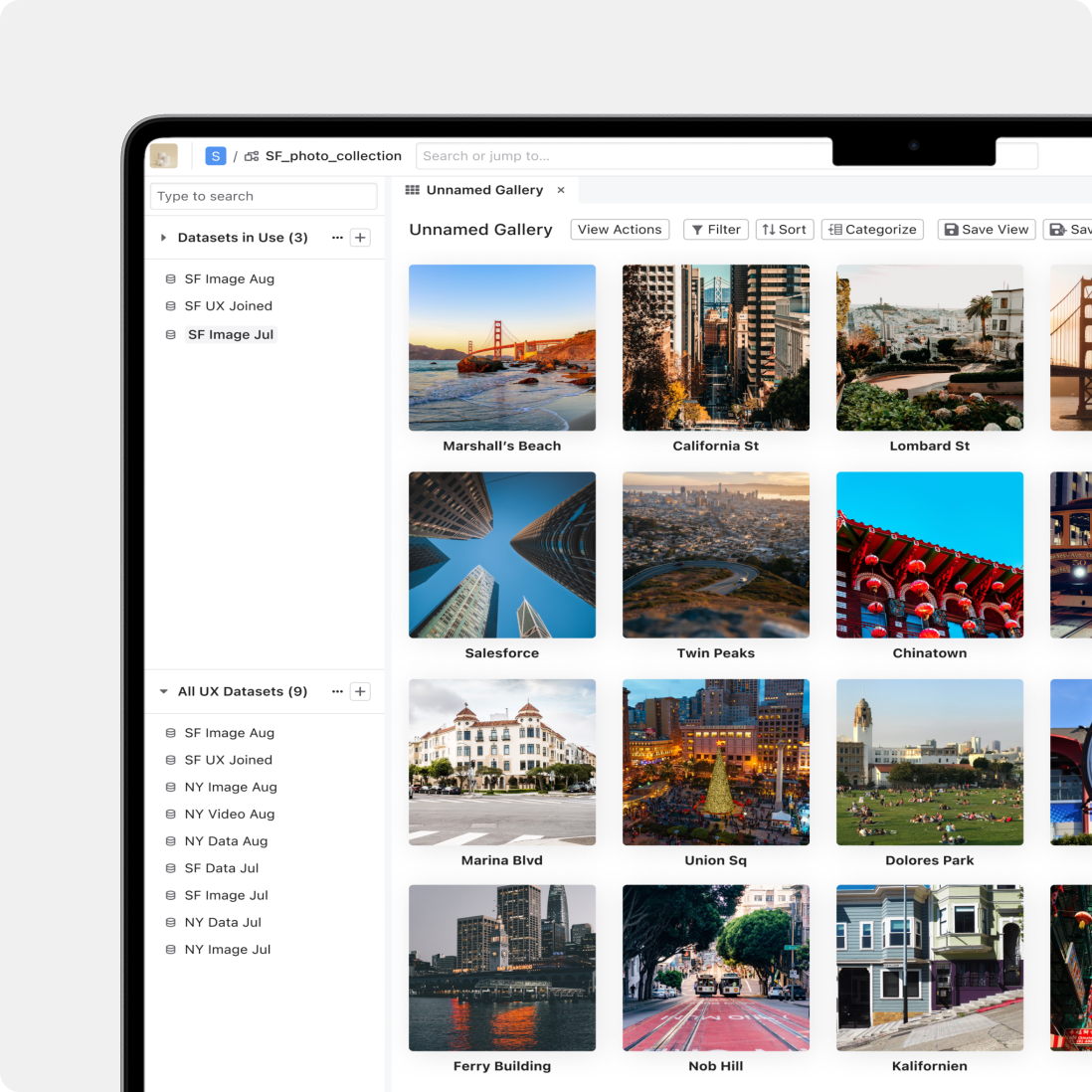Select SF Image Aug in Datasets in Use
The height and width of the screenshot is (1092, 1092).
[x=229, y=278]
